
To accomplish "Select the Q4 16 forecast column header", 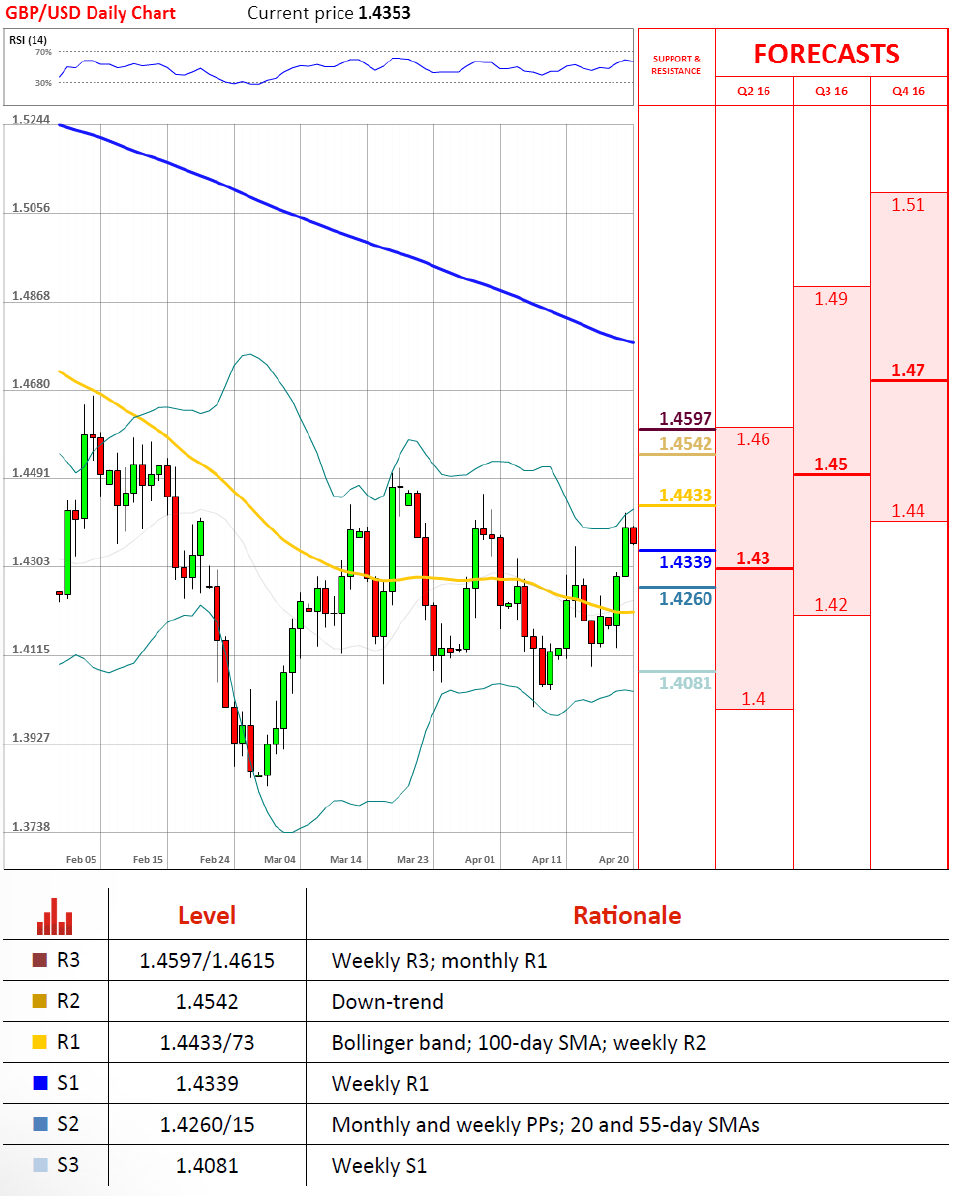I will coord(908,91).
